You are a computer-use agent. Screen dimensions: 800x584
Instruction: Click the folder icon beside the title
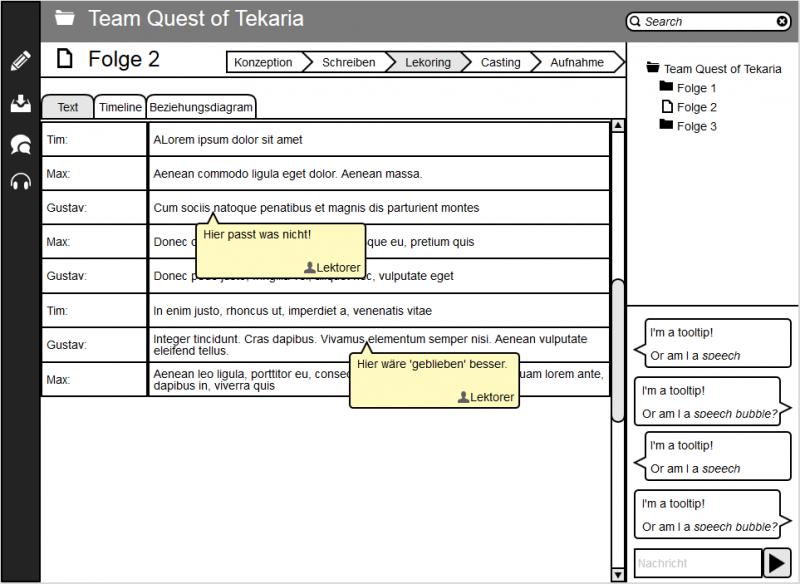coord(65,18)
